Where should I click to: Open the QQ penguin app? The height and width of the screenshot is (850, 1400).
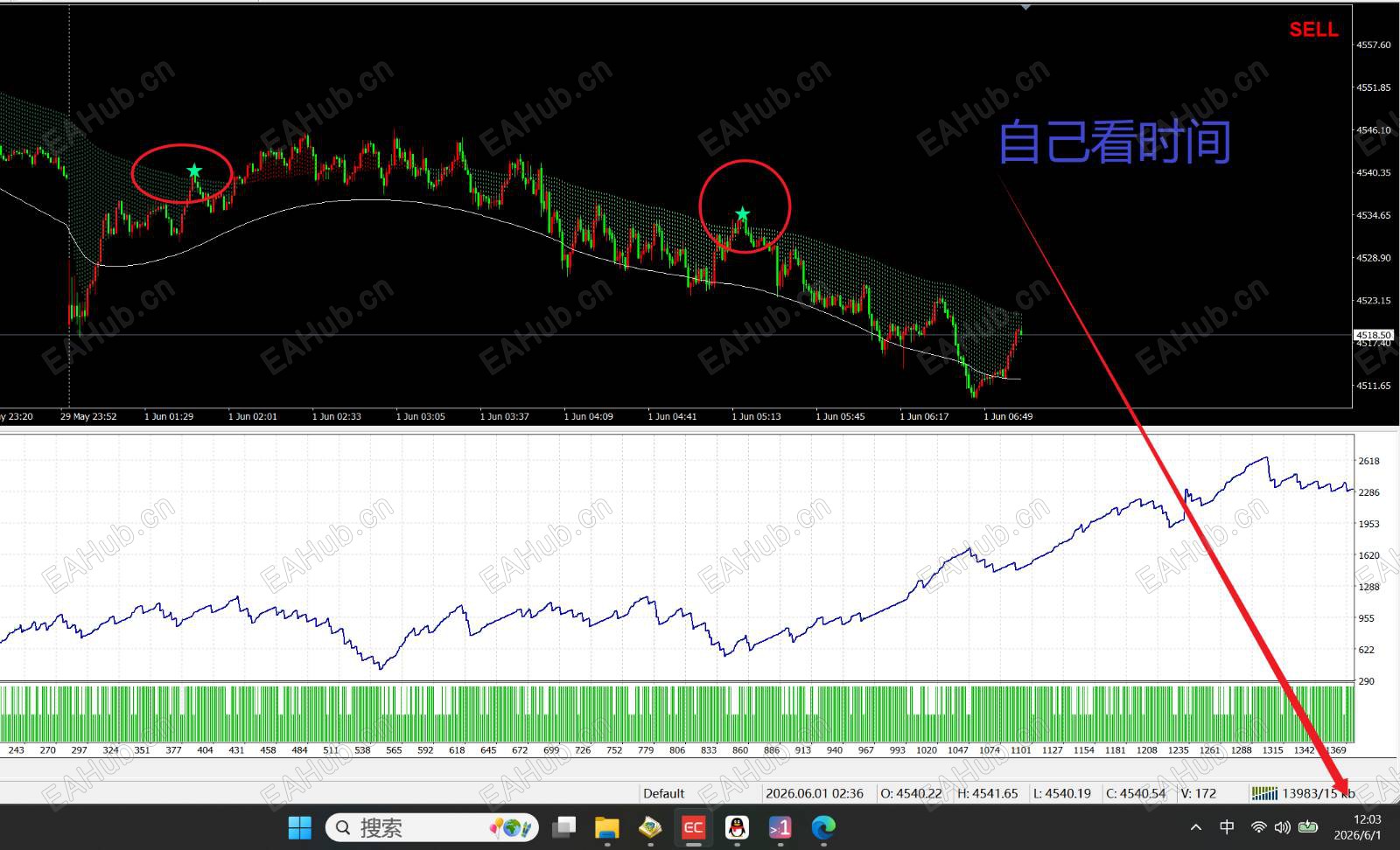pyautogui.click(x=737, y=827)
